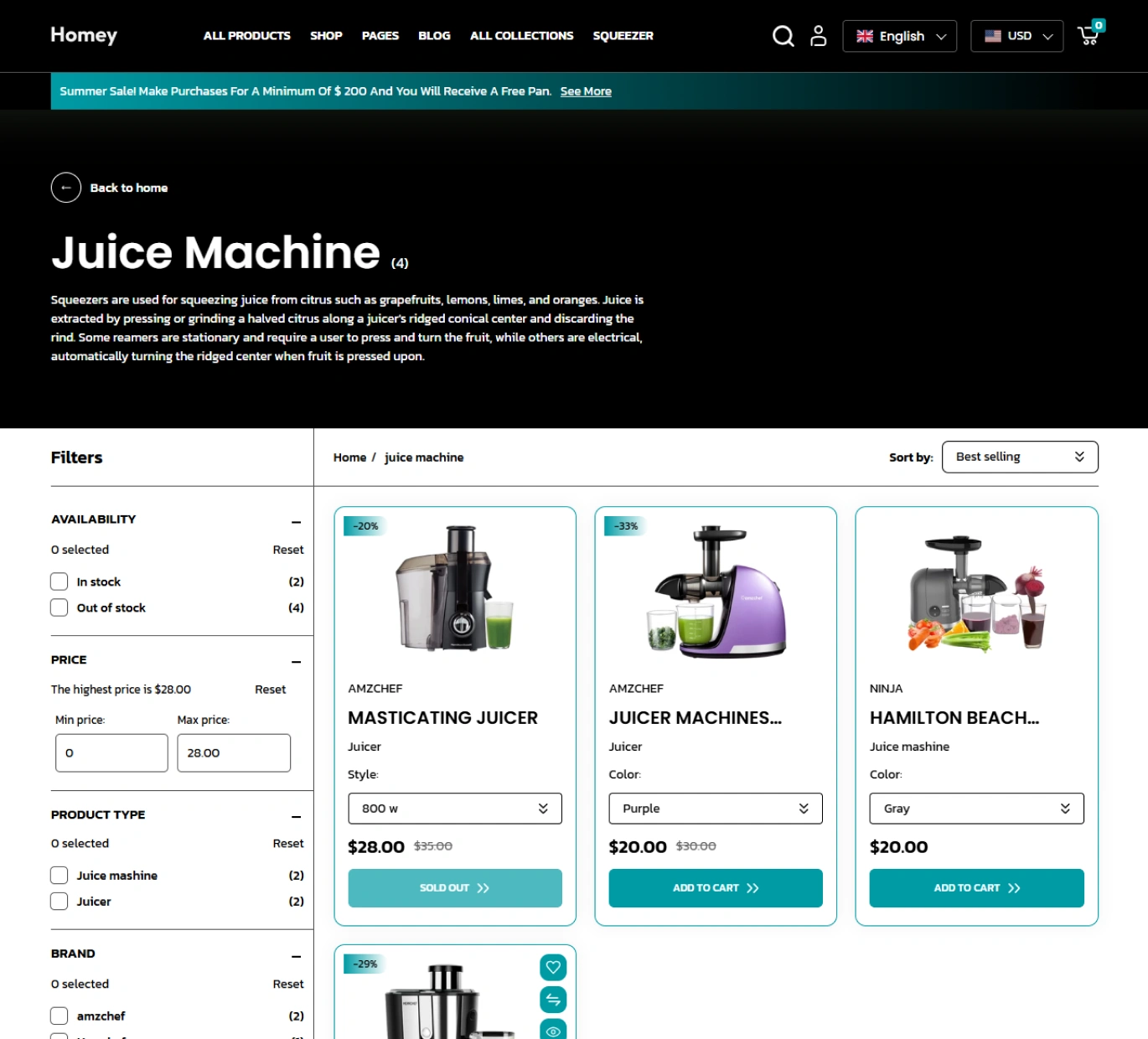Open the purple juicer product image
This screenshot has width=1148, height=1039.
[x=716, y=591]
